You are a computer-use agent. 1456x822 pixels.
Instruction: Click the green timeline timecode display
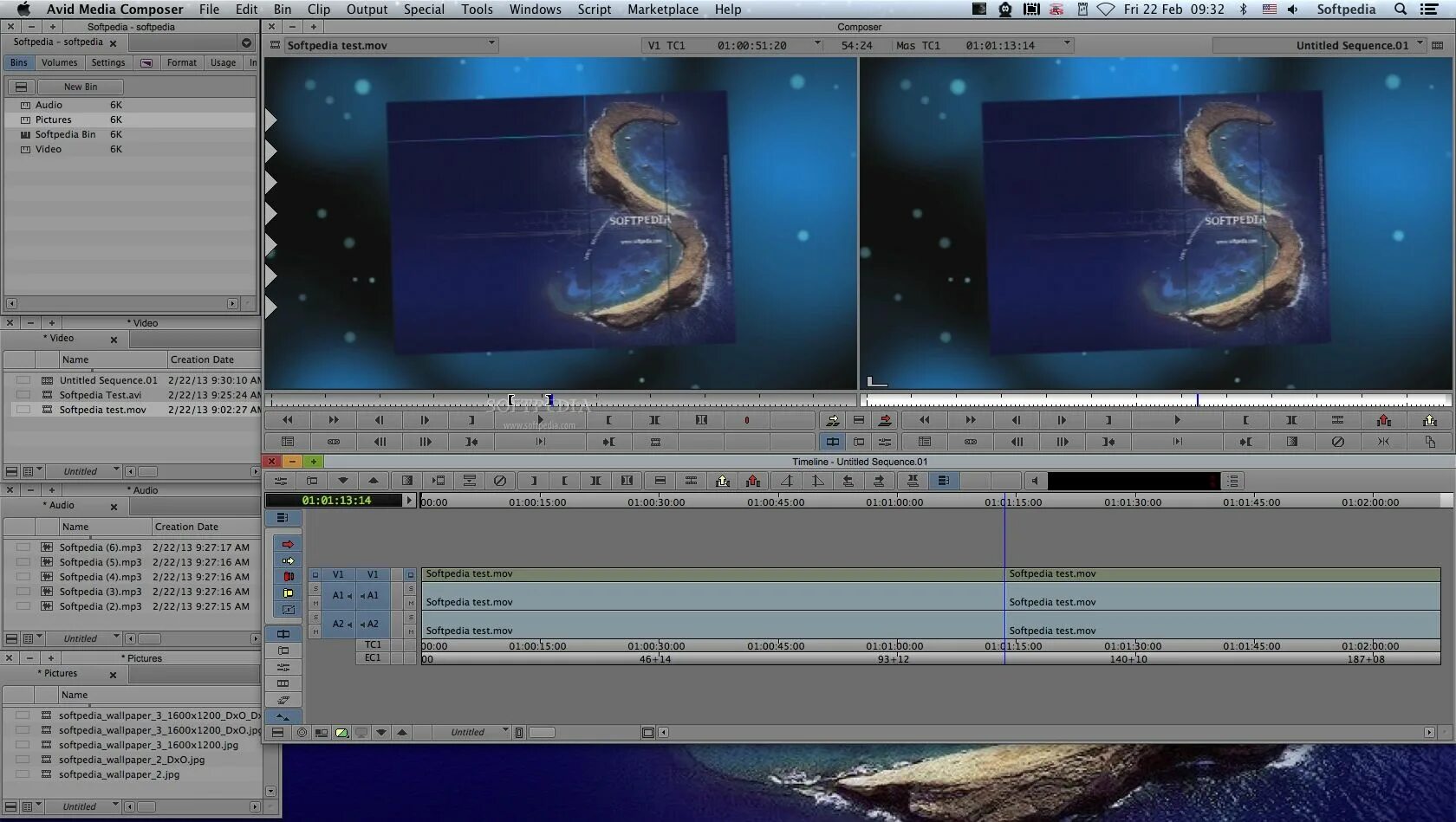[x=336, y=501]
